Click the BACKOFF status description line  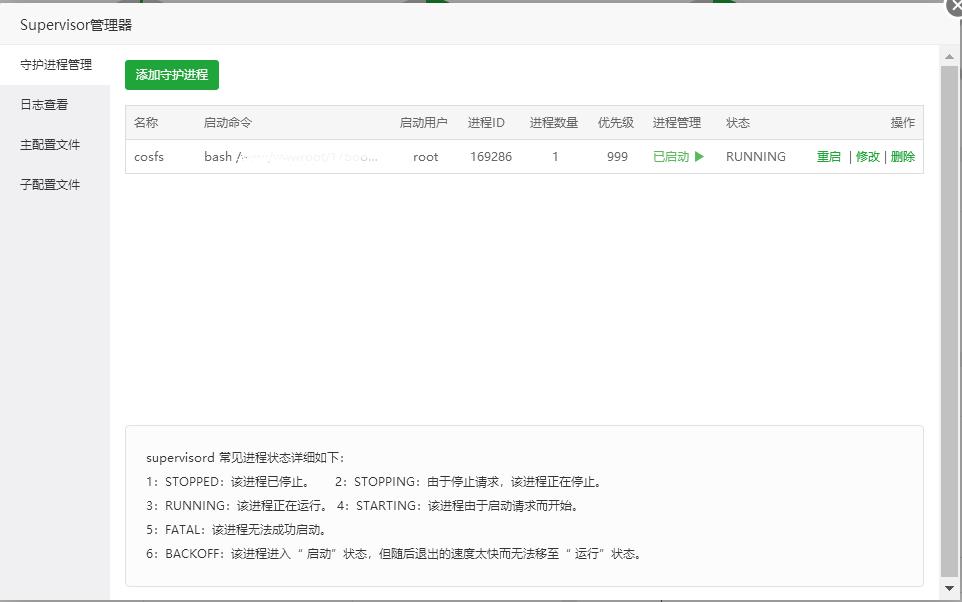[394, 554]
